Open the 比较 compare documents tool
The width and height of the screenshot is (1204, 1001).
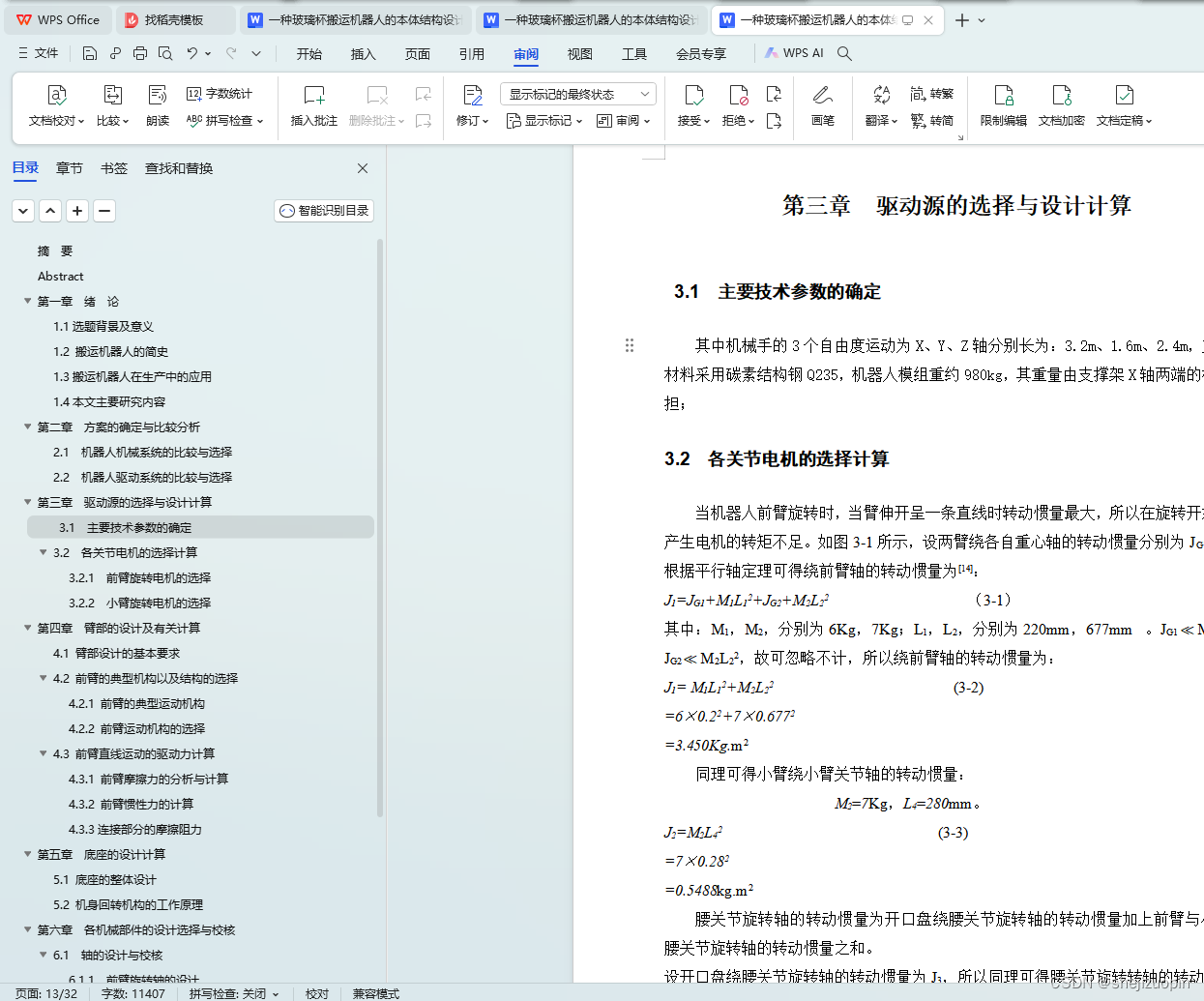112,105
